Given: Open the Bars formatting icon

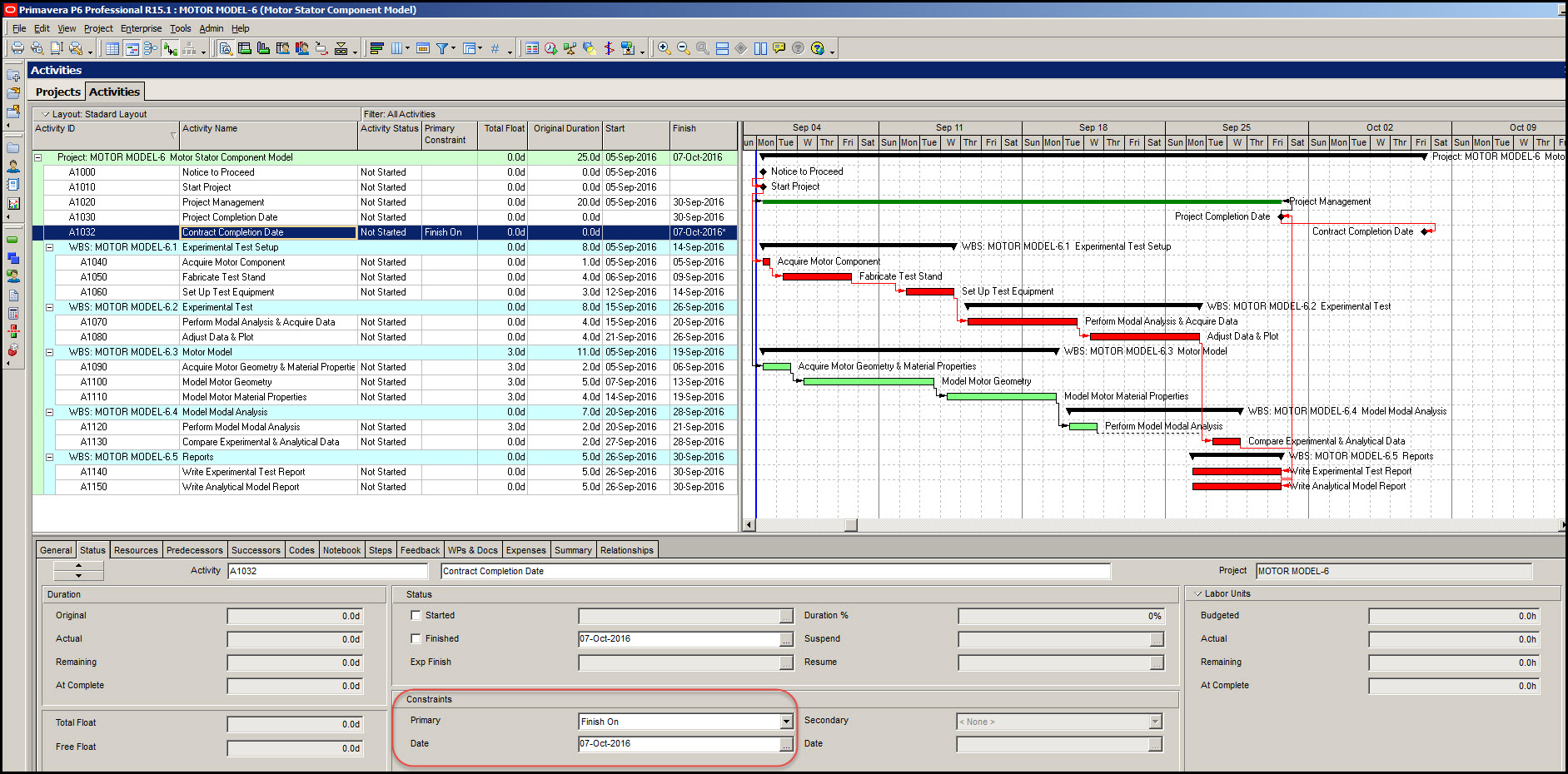Looking at the screenshot, I should pos(376,48).
